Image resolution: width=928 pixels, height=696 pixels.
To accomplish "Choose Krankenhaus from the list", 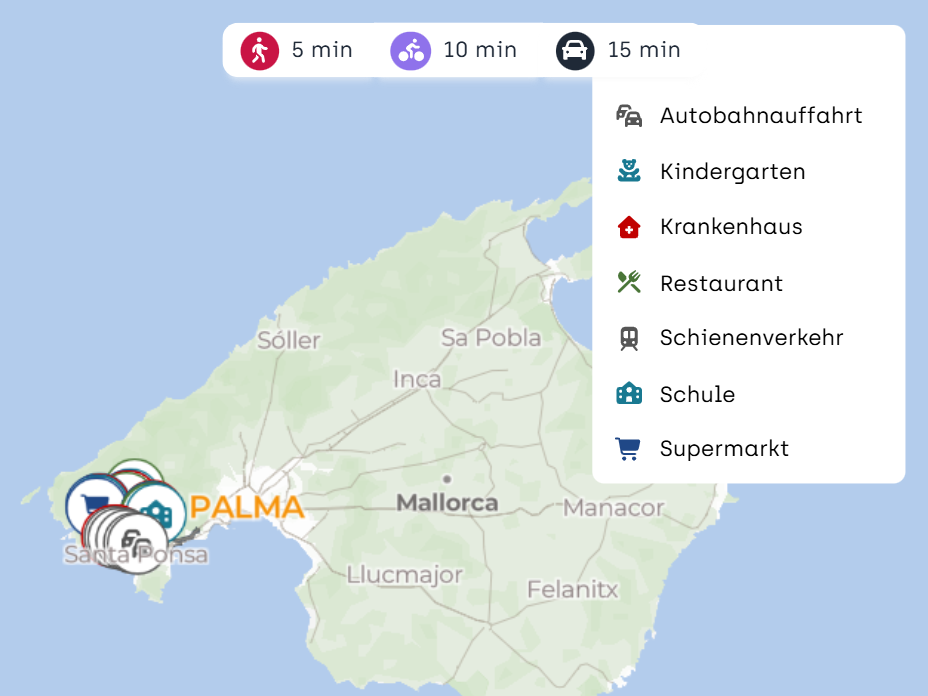I will tap(731, 227).
